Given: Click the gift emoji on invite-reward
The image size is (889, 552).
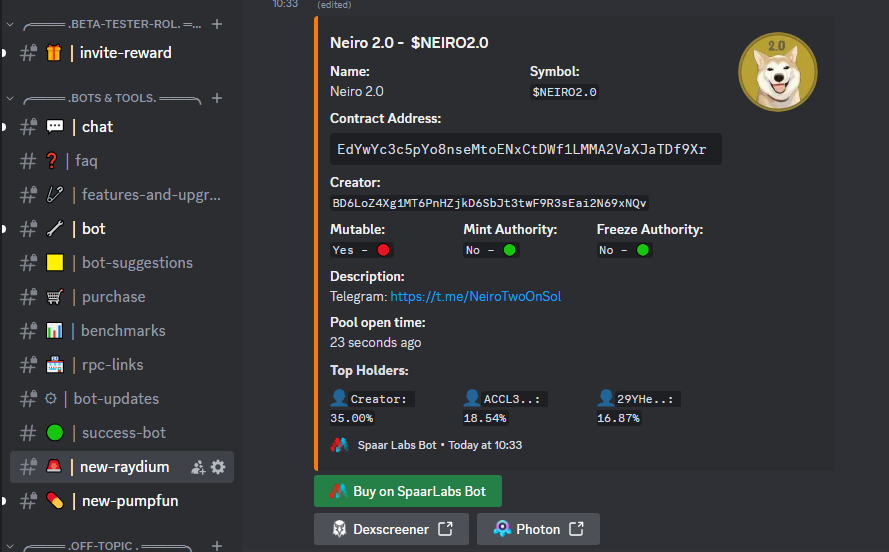Looking at the screenshot, I should click(x=54, y=53).
